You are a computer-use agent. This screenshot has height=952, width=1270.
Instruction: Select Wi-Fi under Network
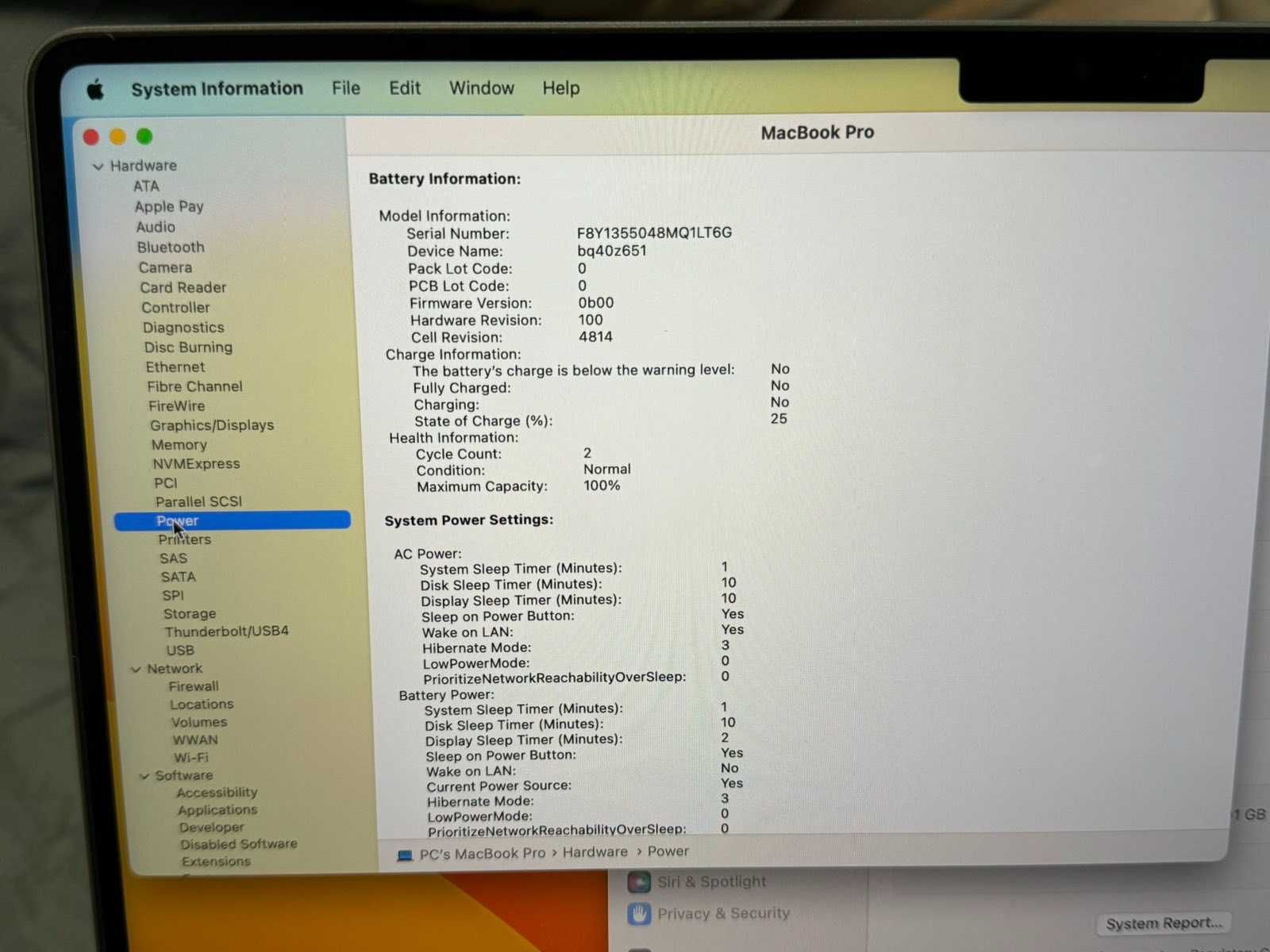(x=190, y=758)
